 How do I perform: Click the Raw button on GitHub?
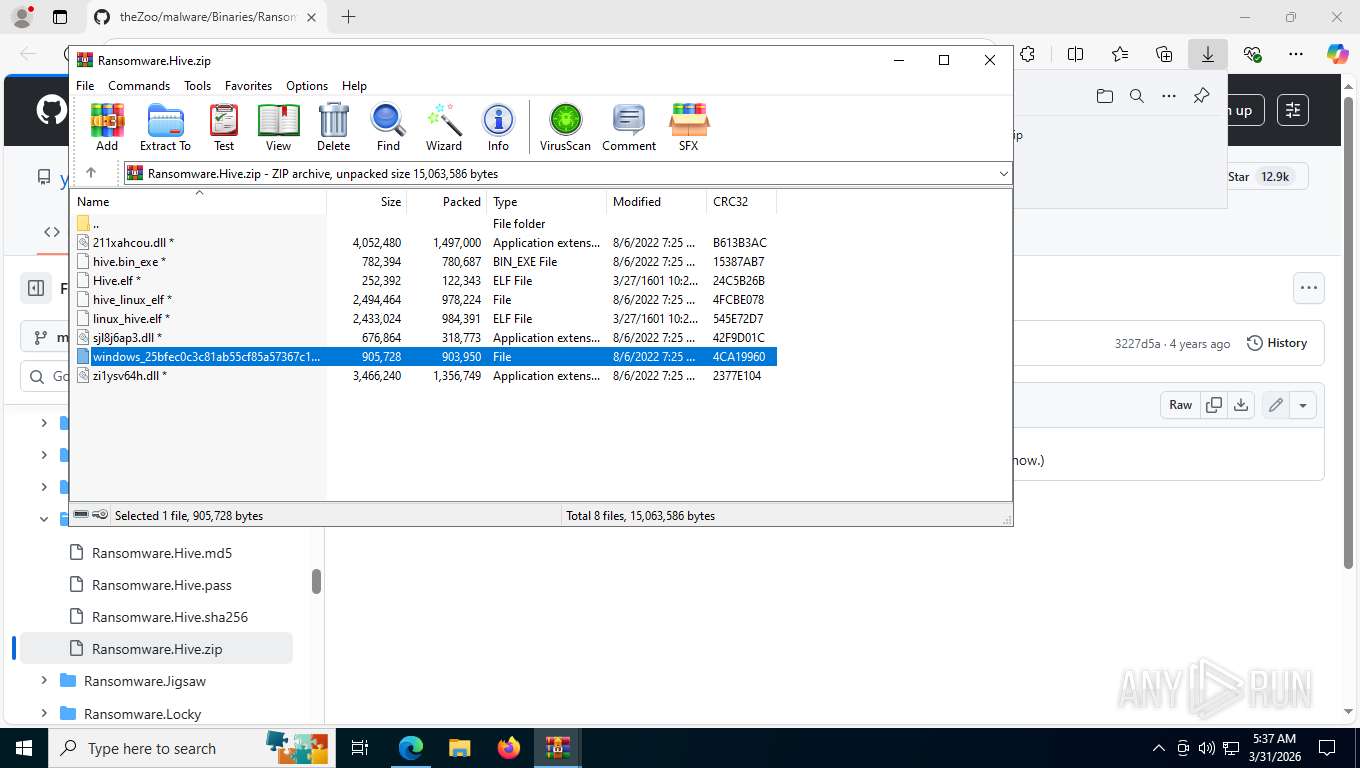click(1180, 405)
